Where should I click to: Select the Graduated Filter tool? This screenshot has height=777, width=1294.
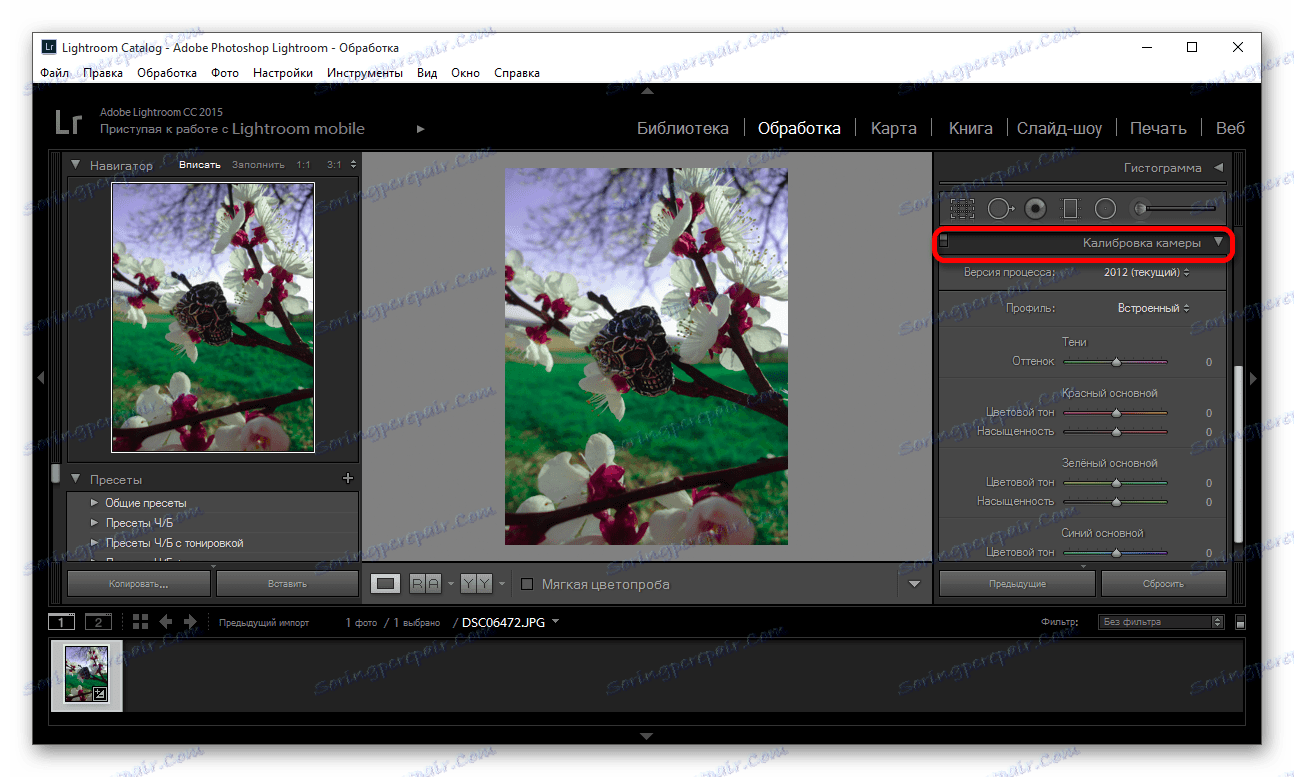tap(1070, 208)
